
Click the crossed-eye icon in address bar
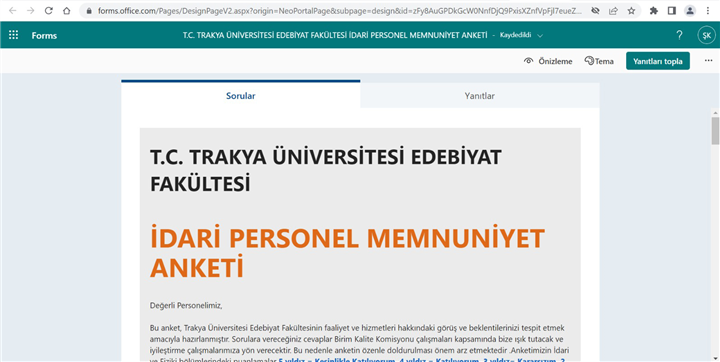pos(595,11)
